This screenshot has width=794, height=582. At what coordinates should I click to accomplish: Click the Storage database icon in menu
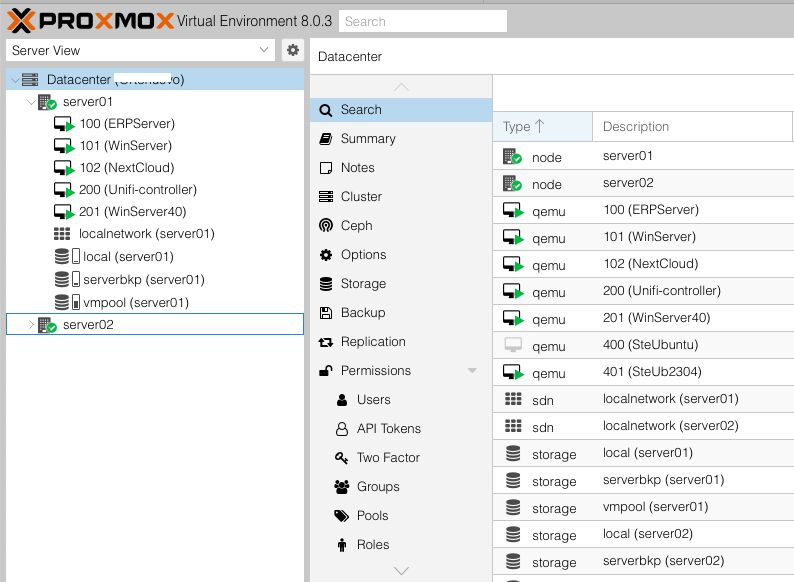tap(325, 284)
